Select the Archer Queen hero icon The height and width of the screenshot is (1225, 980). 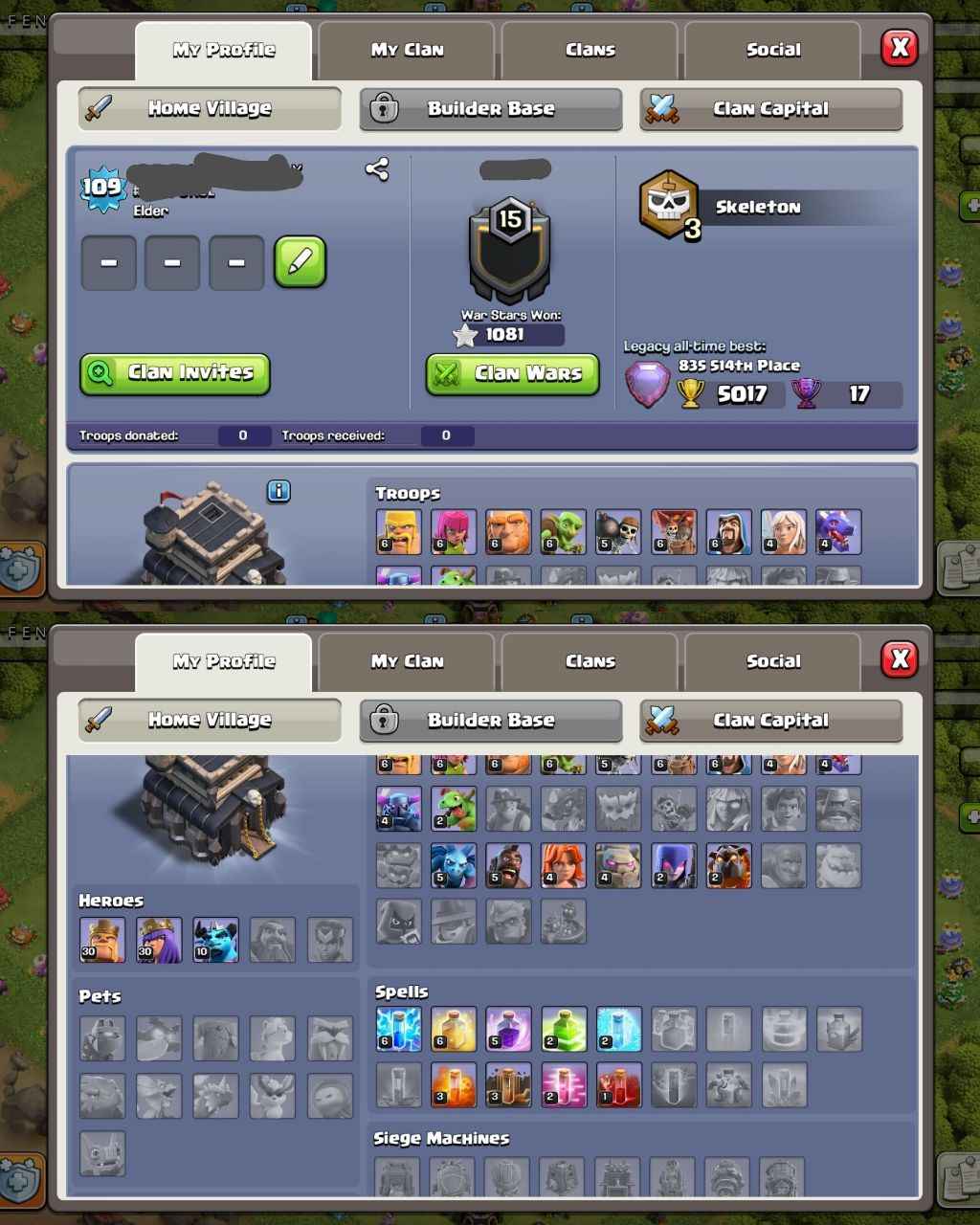click(x=159, y=940)
